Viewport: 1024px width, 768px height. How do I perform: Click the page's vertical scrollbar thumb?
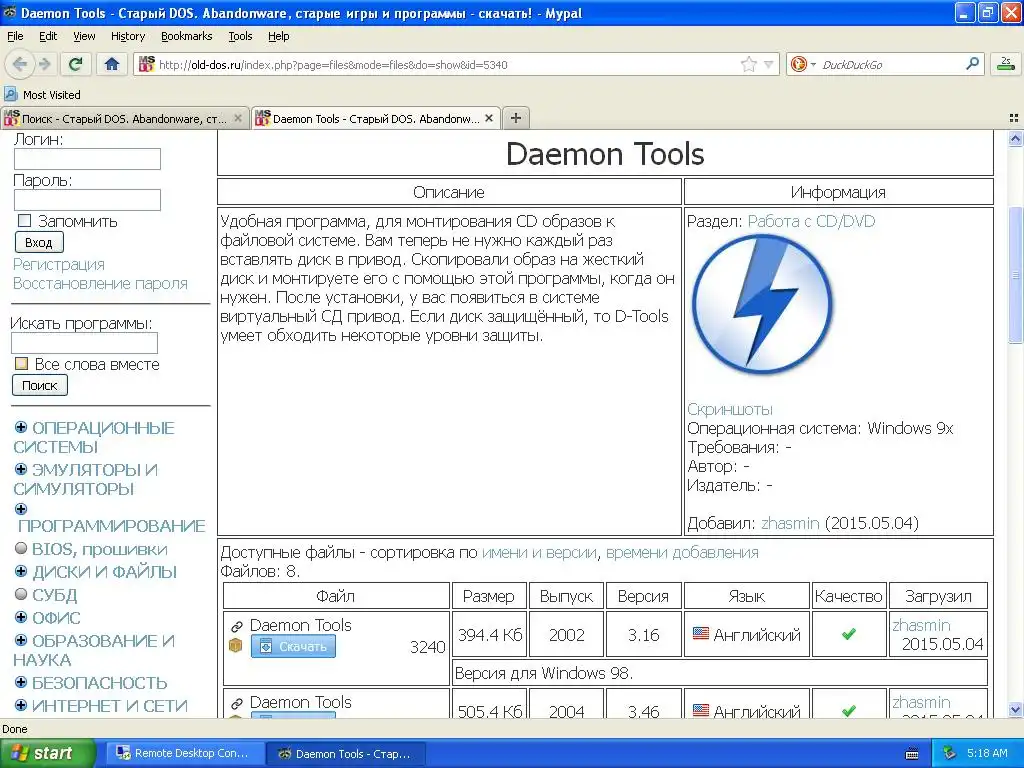coord(1015,274)
